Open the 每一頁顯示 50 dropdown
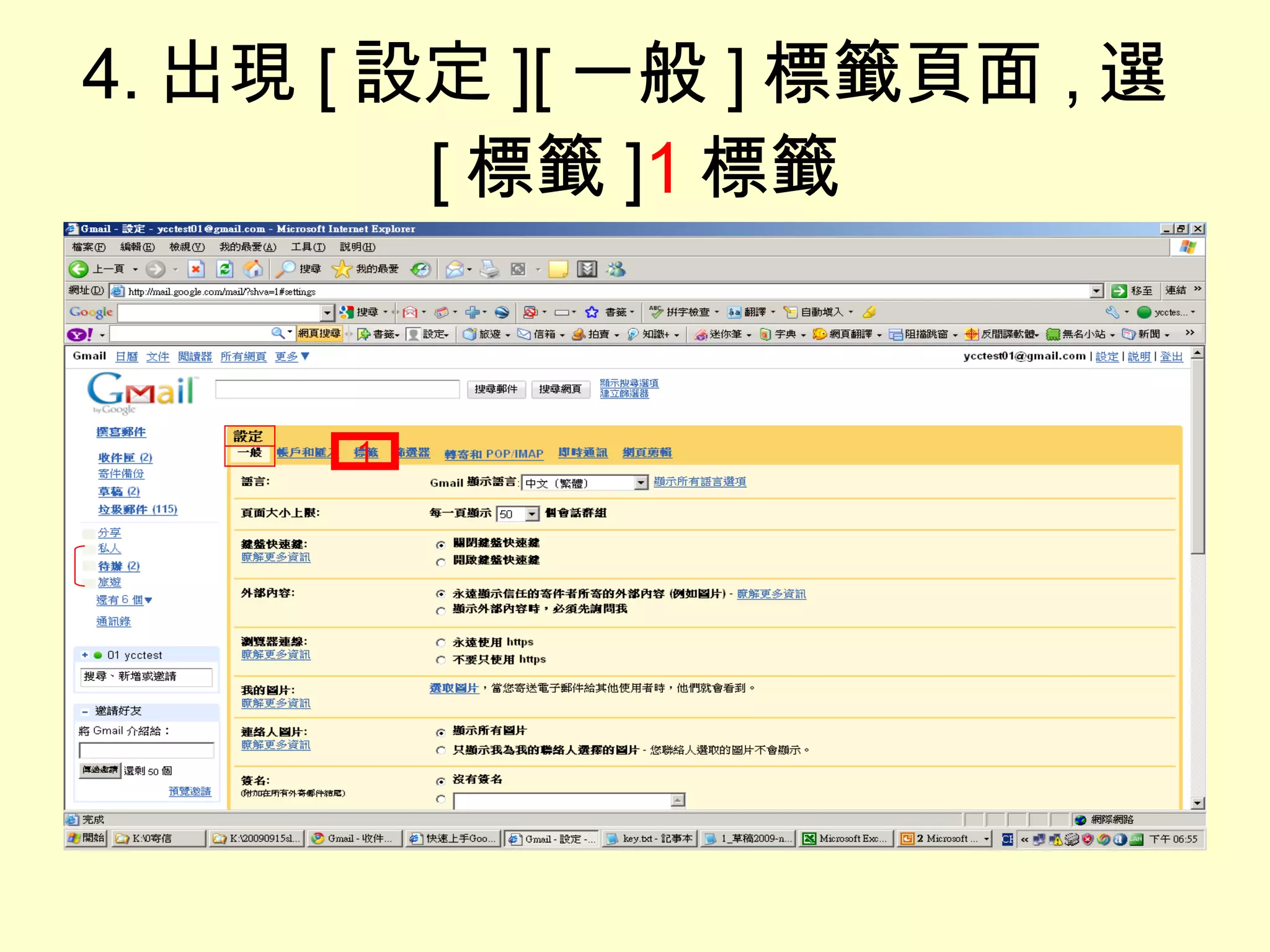The width and height of the screenshot is (1270, 952). tap(518, 514)
